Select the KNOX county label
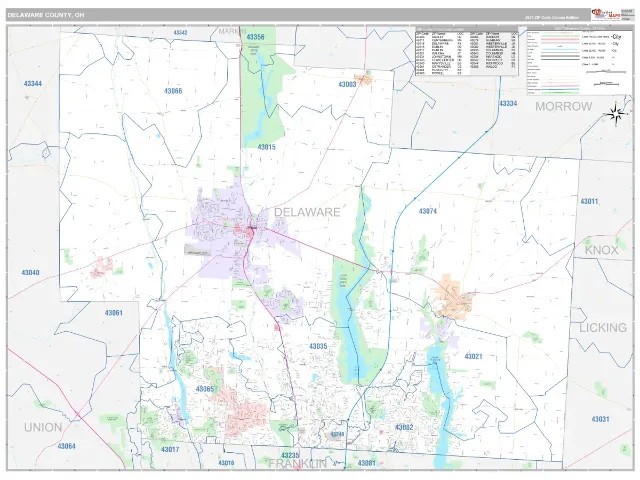640x480 pixels. coord(602,250)
